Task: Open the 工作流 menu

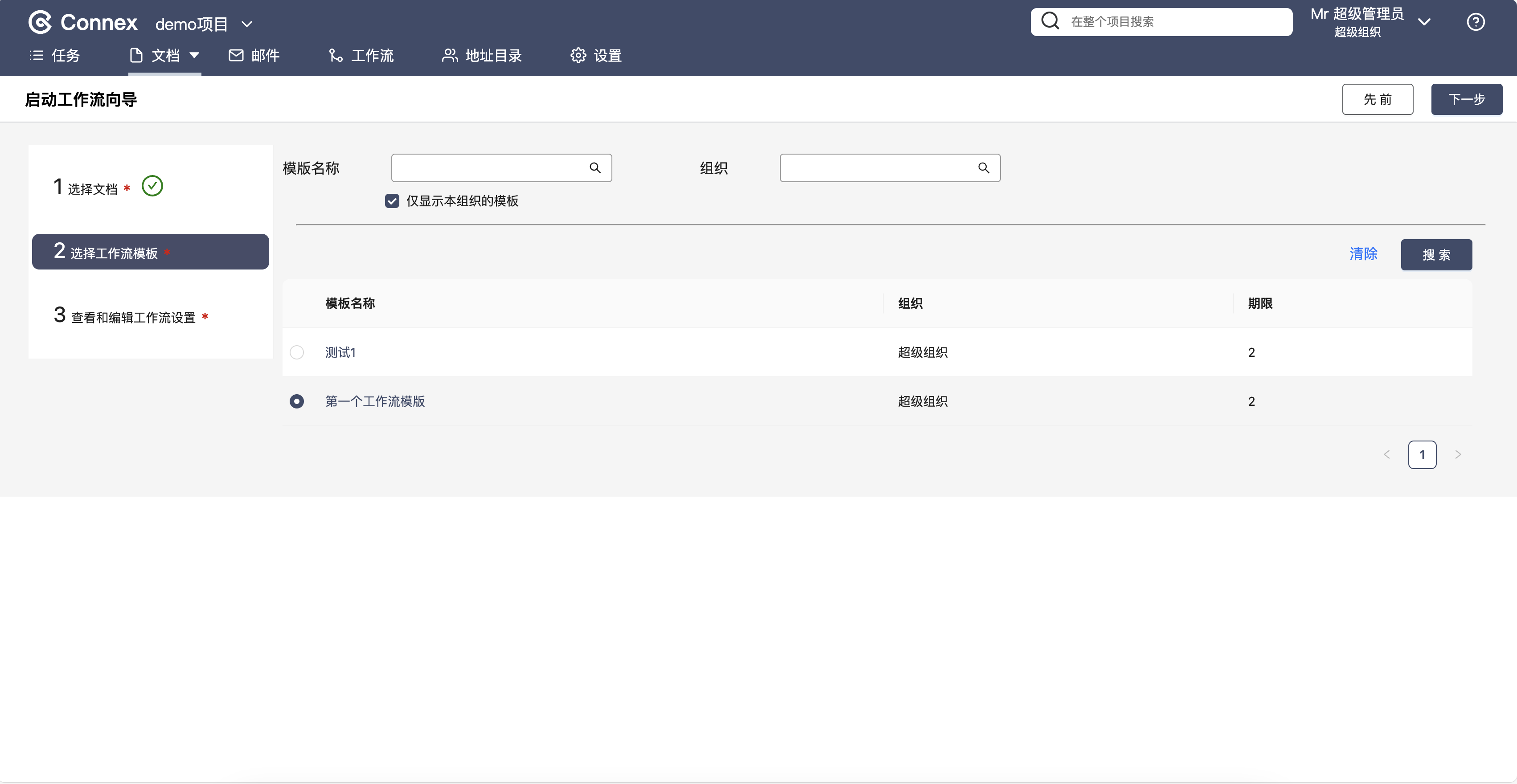Action: (x=361, y=55)
